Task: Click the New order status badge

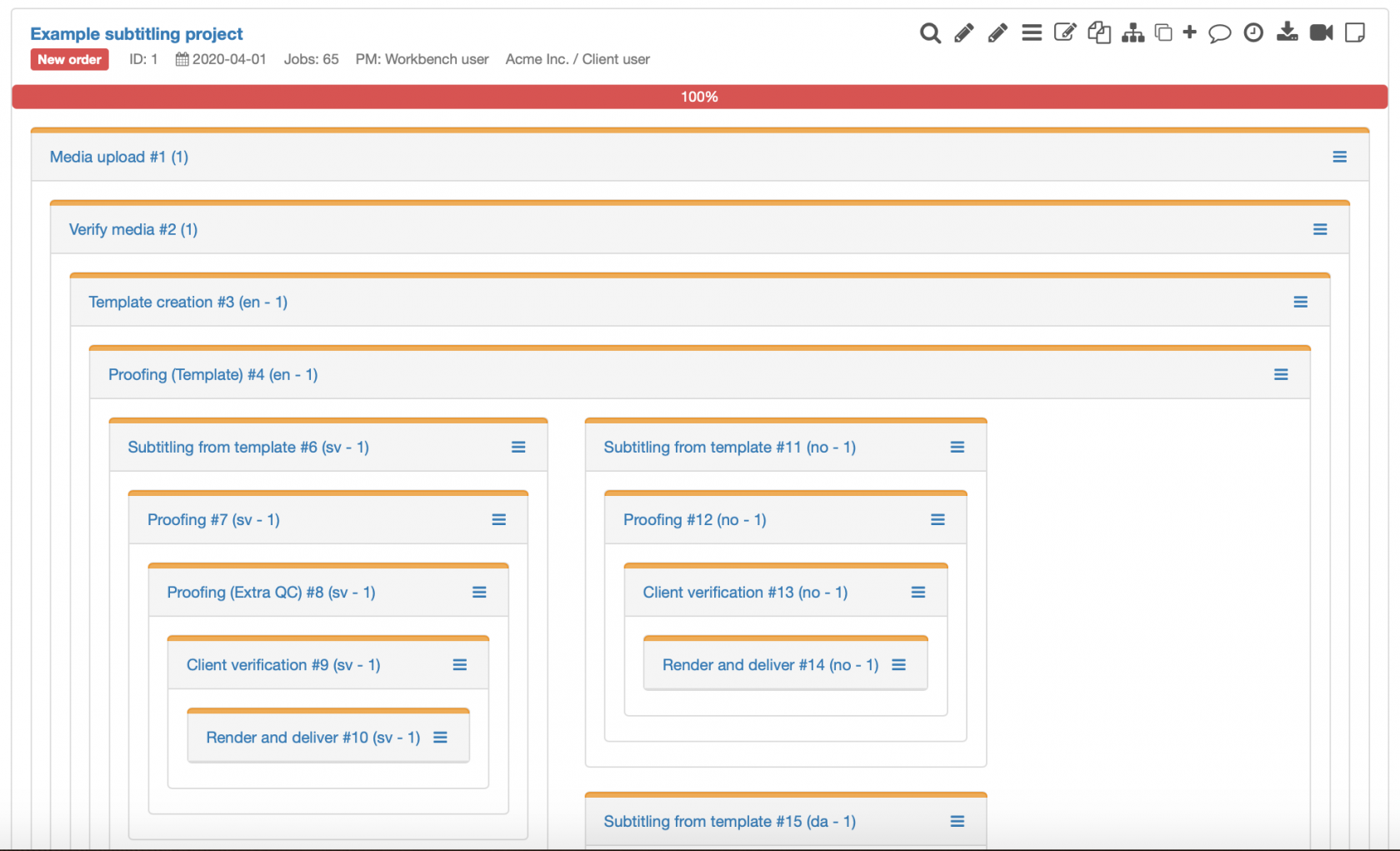Action: click(69, 59)
